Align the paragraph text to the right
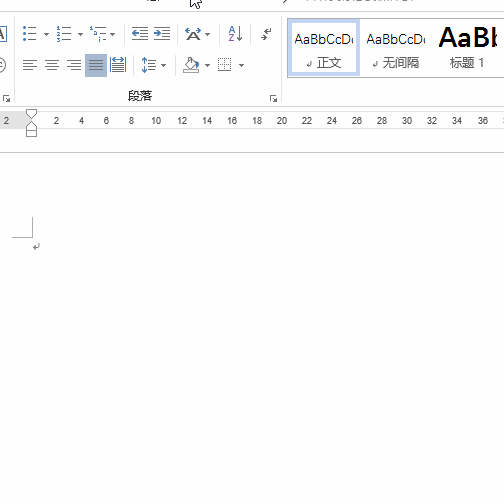This screenshot has width=504, height=504. pos(74,65)
